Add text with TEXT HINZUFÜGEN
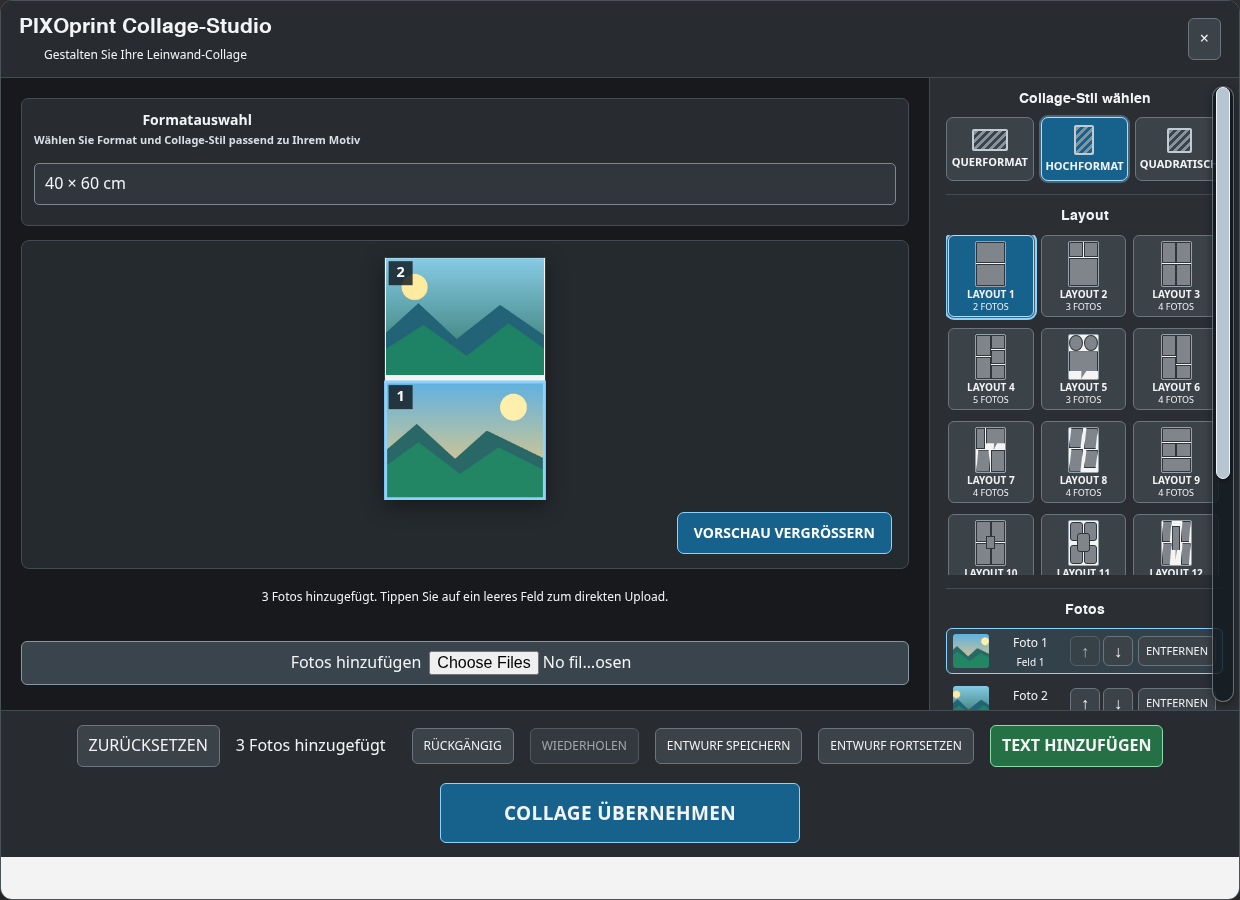Screen dimensions: 1240x900 1076,746
